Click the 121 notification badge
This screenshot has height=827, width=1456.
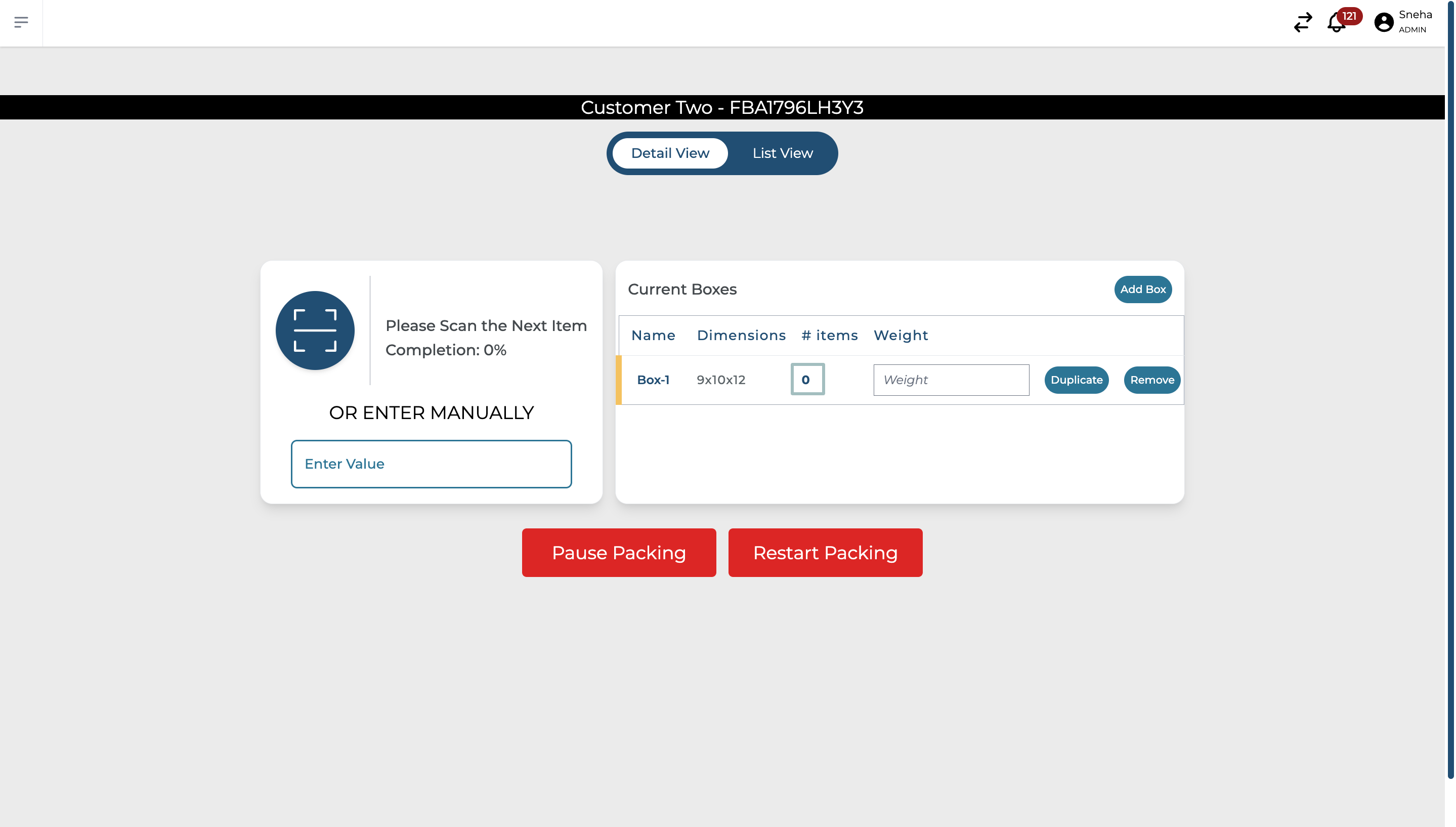tap(1349, 16)
